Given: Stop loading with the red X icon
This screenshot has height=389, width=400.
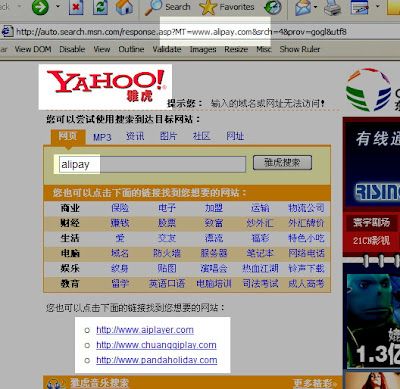Looking at the screenshot, I should click(x=76, y=7).
